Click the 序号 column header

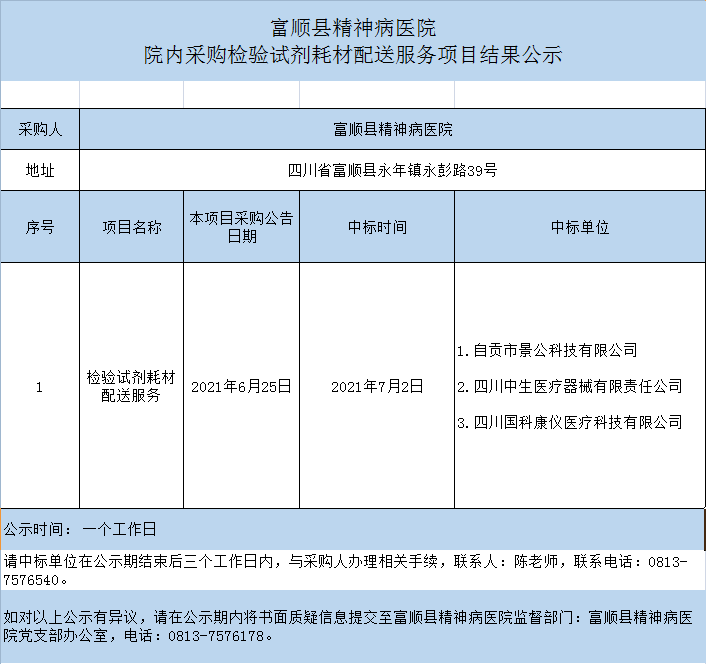[x=40, y=227]
